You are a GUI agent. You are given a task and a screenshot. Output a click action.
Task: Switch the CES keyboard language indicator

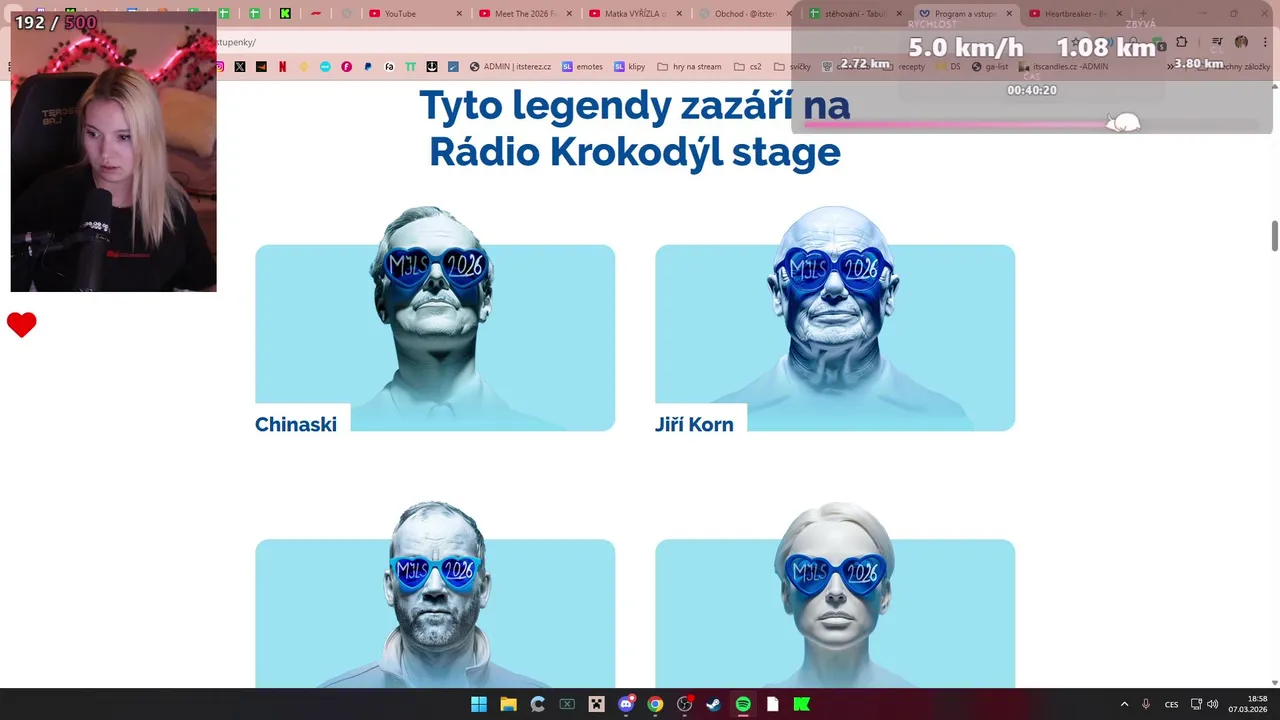[x=1171, y=704]
